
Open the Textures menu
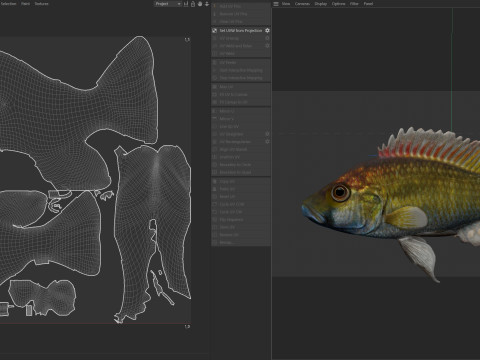(42, 4)
